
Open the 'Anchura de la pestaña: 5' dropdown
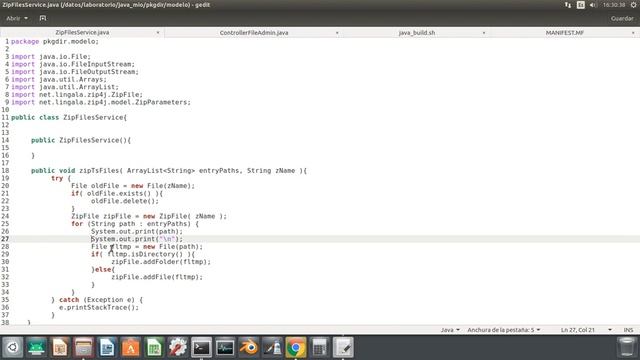click(x=504, y=330)
